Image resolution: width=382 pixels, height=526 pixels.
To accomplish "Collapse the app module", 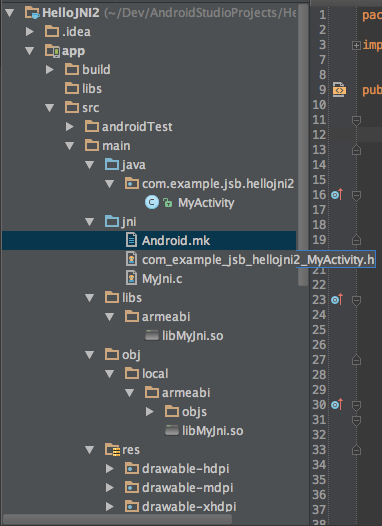I will click(x=30, y=51).
